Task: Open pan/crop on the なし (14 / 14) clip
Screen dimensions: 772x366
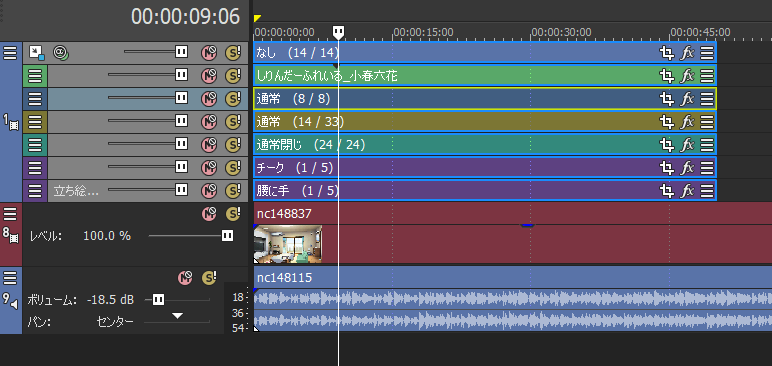Action: [x=667, y=53]
